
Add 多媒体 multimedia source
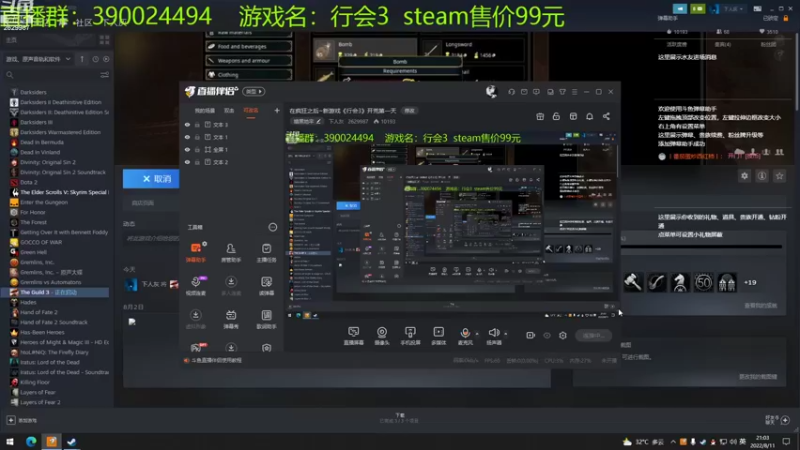pyautogui.click(x=438, y=336)
